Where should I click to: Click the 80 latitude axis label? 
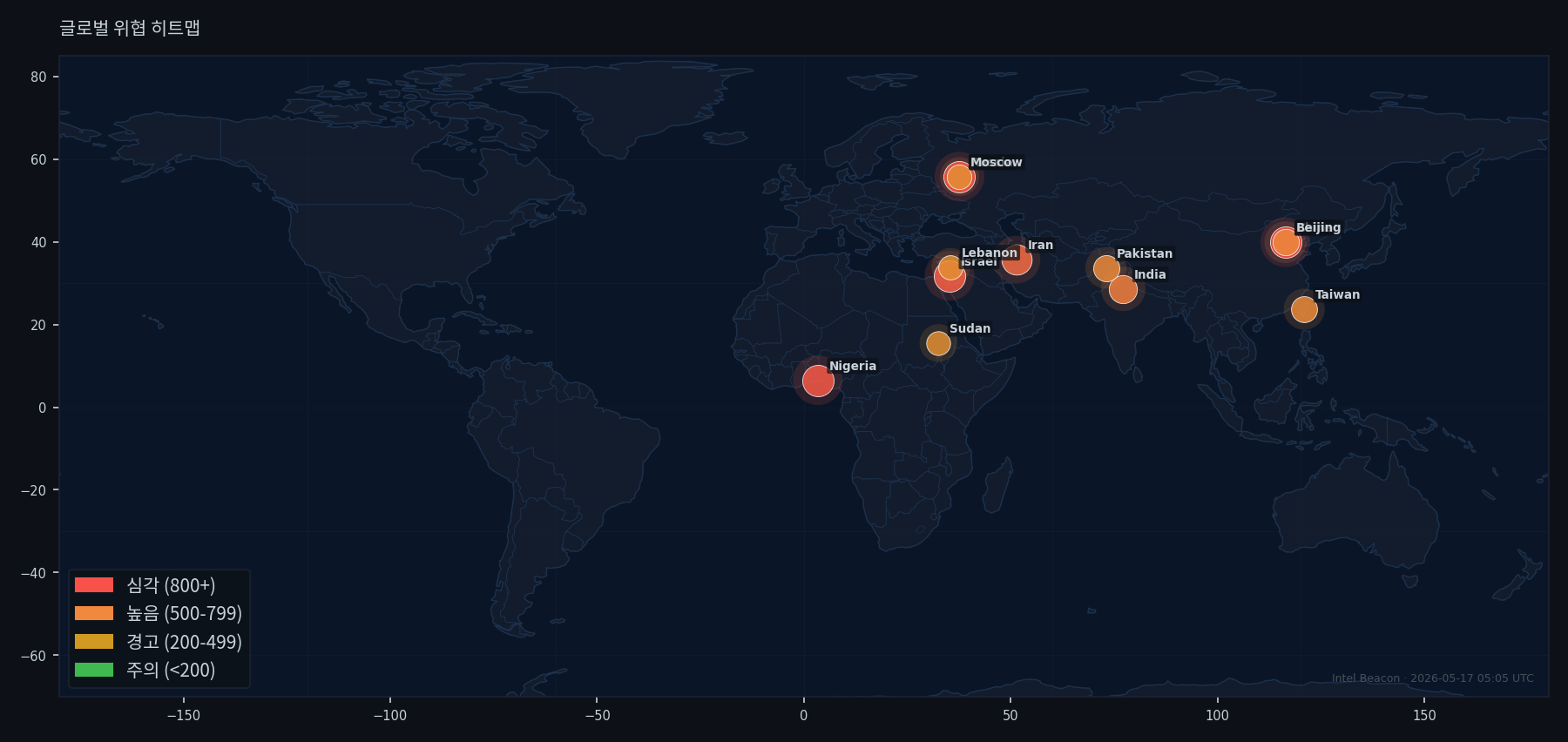(38, 77)
